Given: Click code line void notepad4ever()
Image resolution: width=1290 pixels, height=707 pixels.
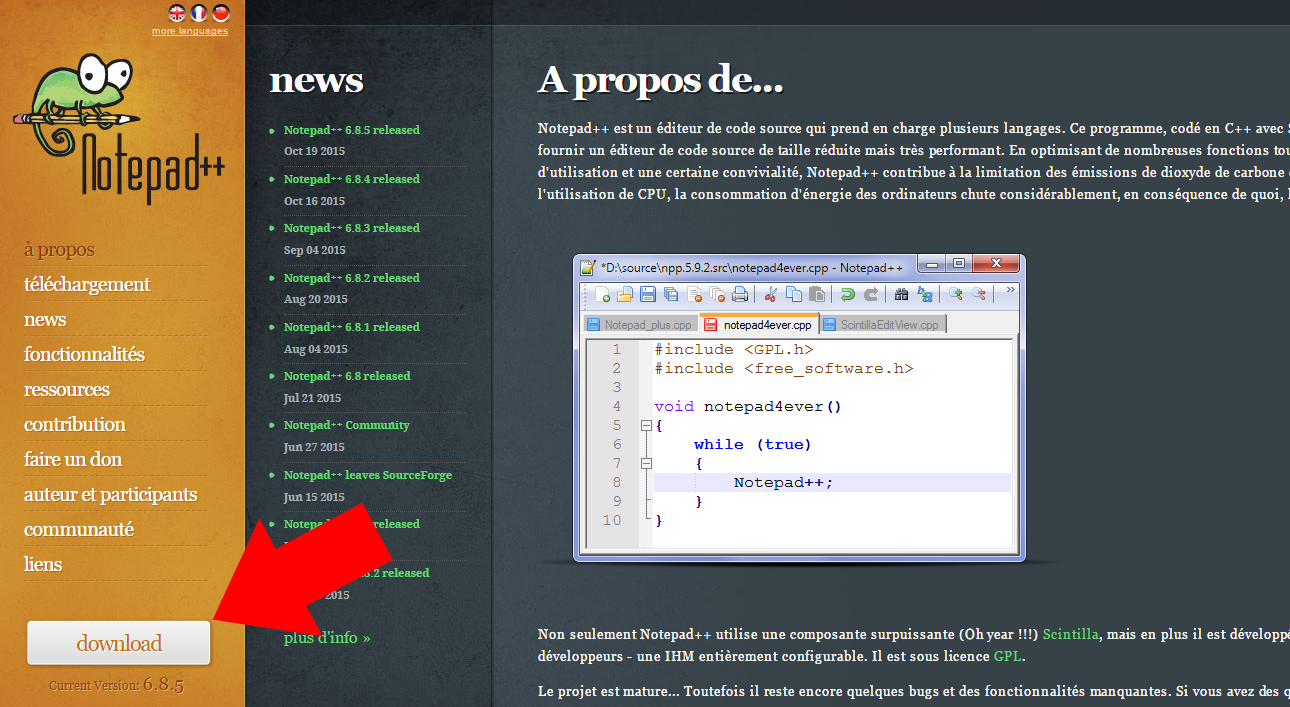Looking at the screenshot, I should tap(748, 406).
